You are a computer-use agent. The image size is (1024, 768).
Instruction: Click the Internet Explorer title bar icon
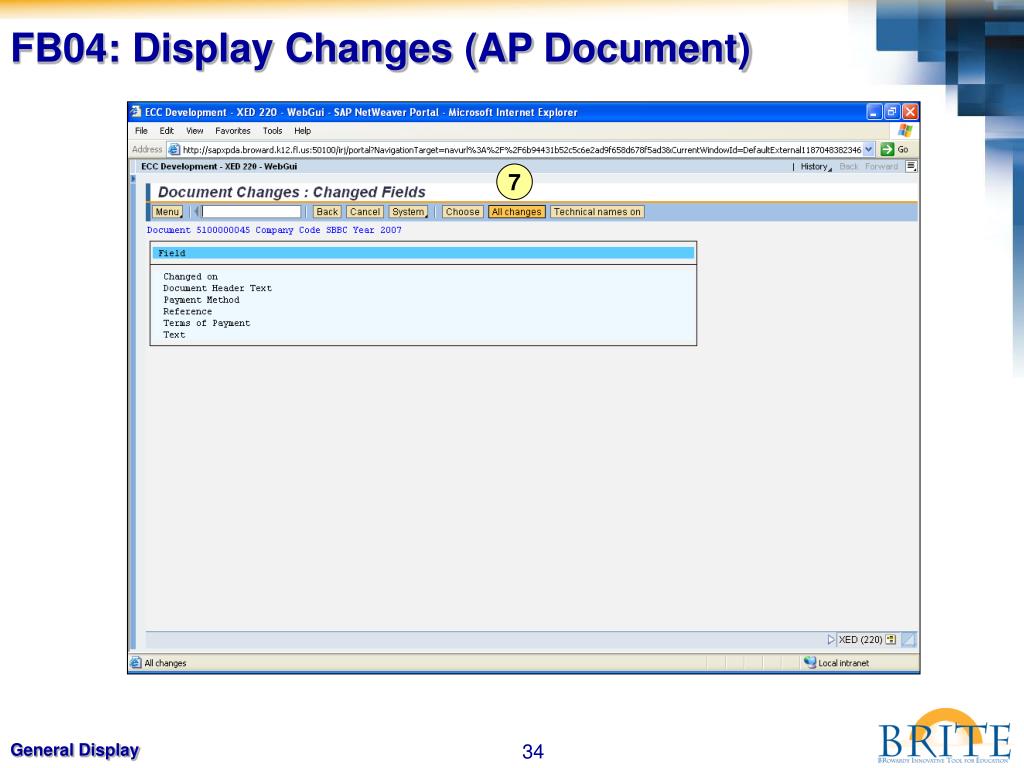136,112
